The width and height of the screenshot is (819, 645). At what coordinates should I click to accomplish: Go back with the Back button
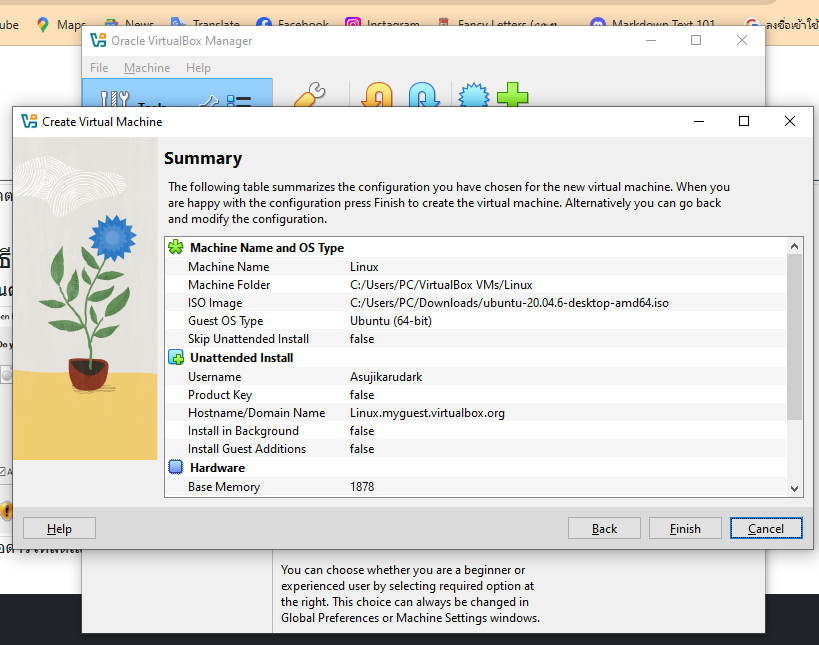(604, 528)
